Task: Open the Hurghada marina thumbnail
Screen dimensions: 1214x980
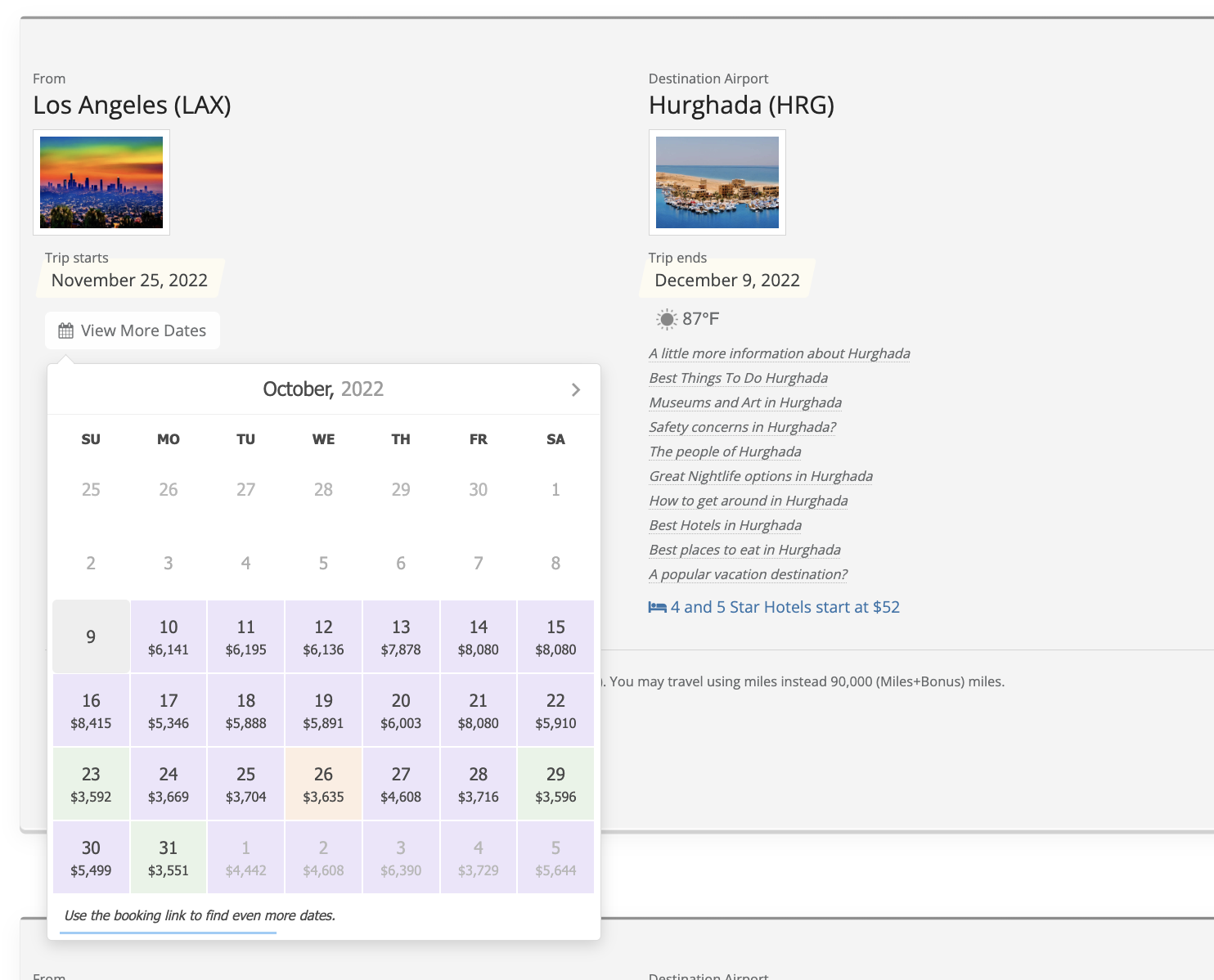Action: tap(717, 182)
